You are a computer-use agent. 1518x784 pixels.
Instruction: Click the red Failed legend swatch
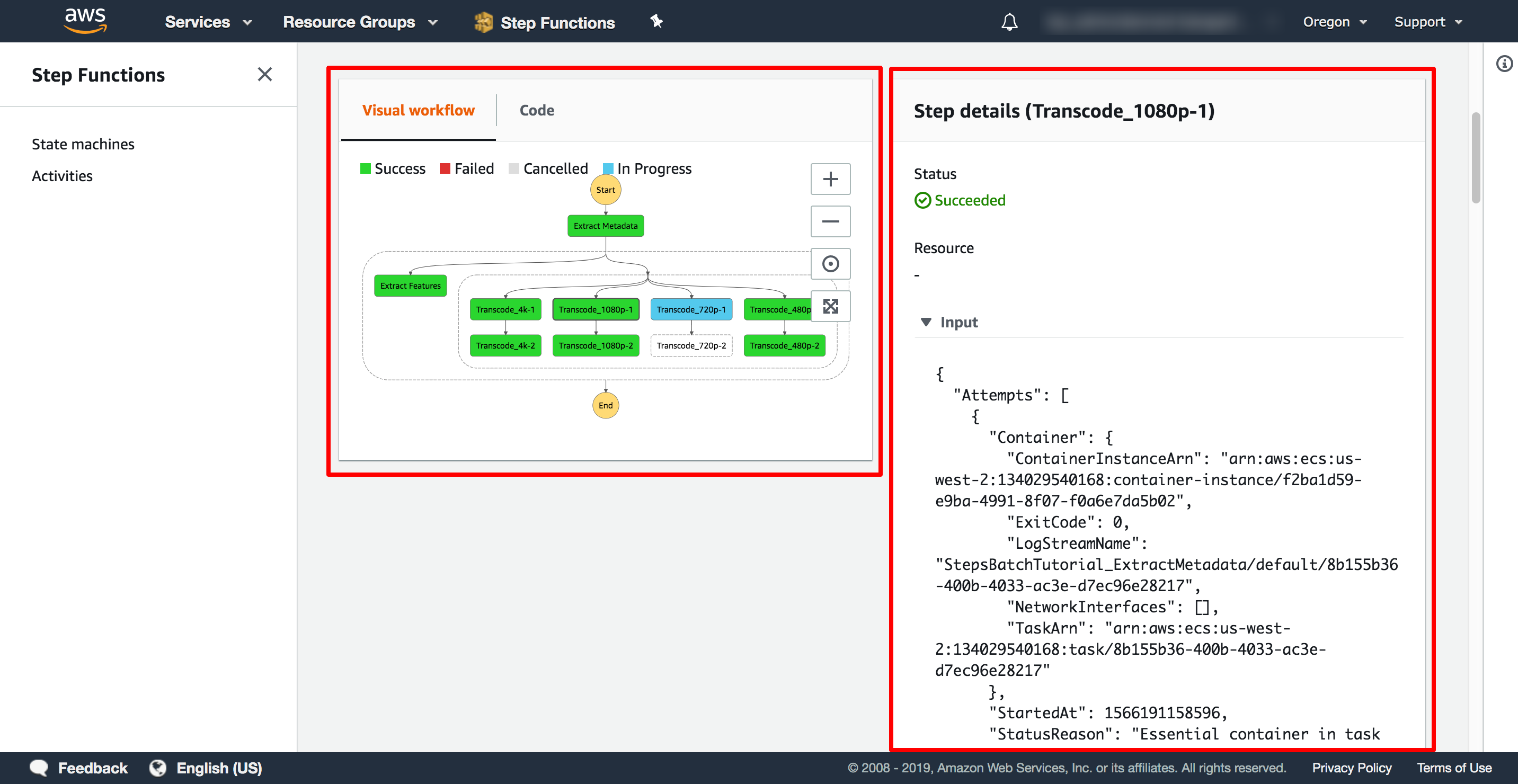(445, 169)
